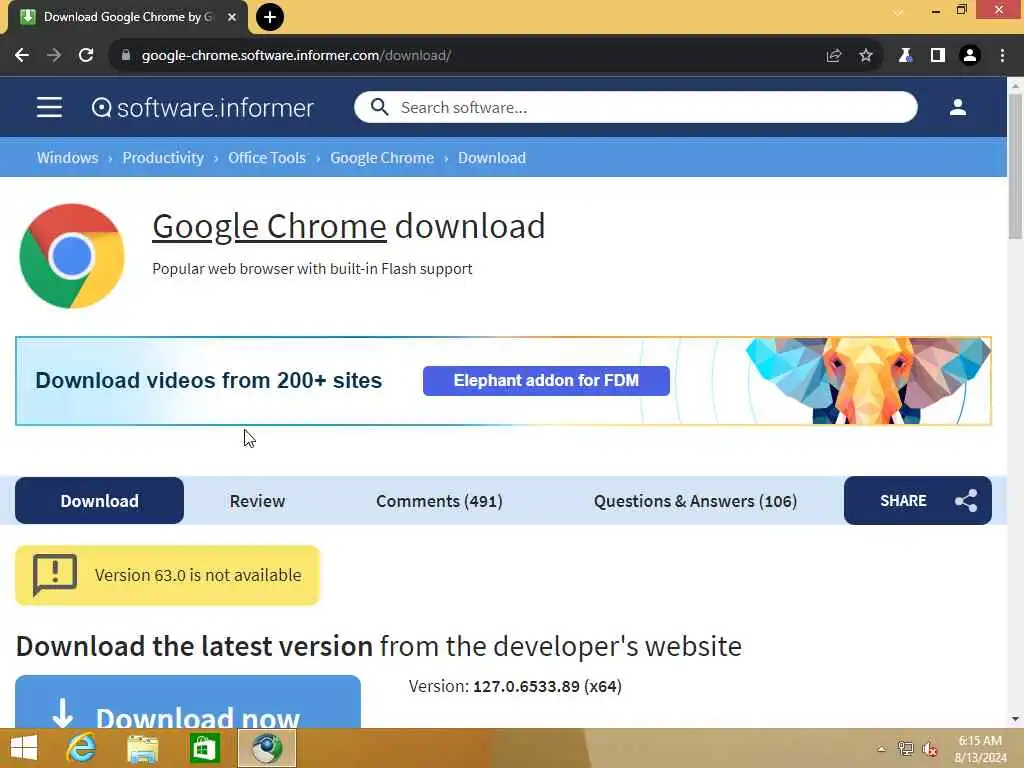This screenshot has width=1024, height=768.
Task: Go back using the browser back arrow
Action: coord(22,56)
